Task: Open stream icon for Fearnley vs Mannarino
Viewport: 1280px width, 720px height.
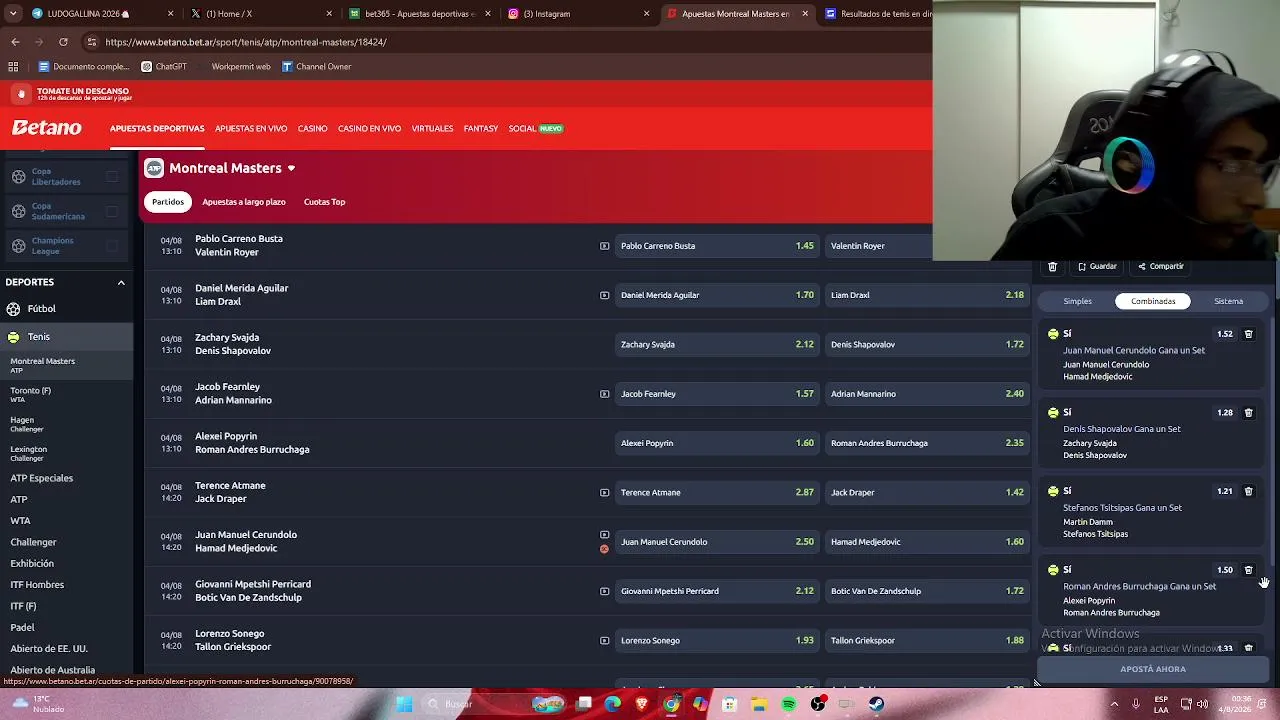Action: coord(604,394)
